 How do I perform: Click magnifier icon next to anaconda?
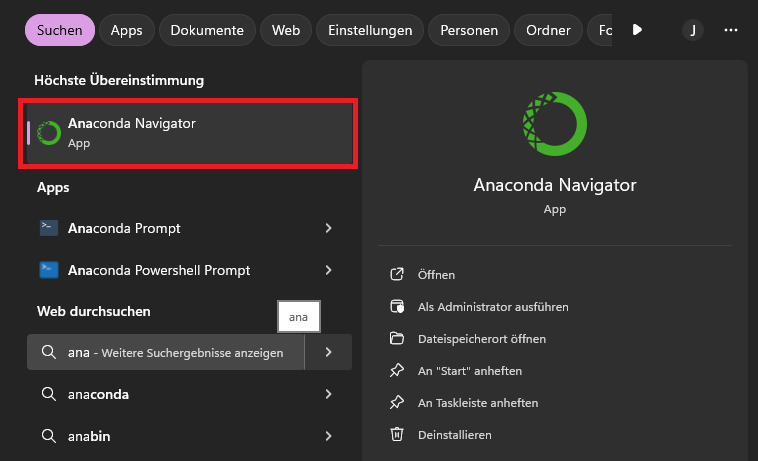pyautogui.click(x=49, y=394)
